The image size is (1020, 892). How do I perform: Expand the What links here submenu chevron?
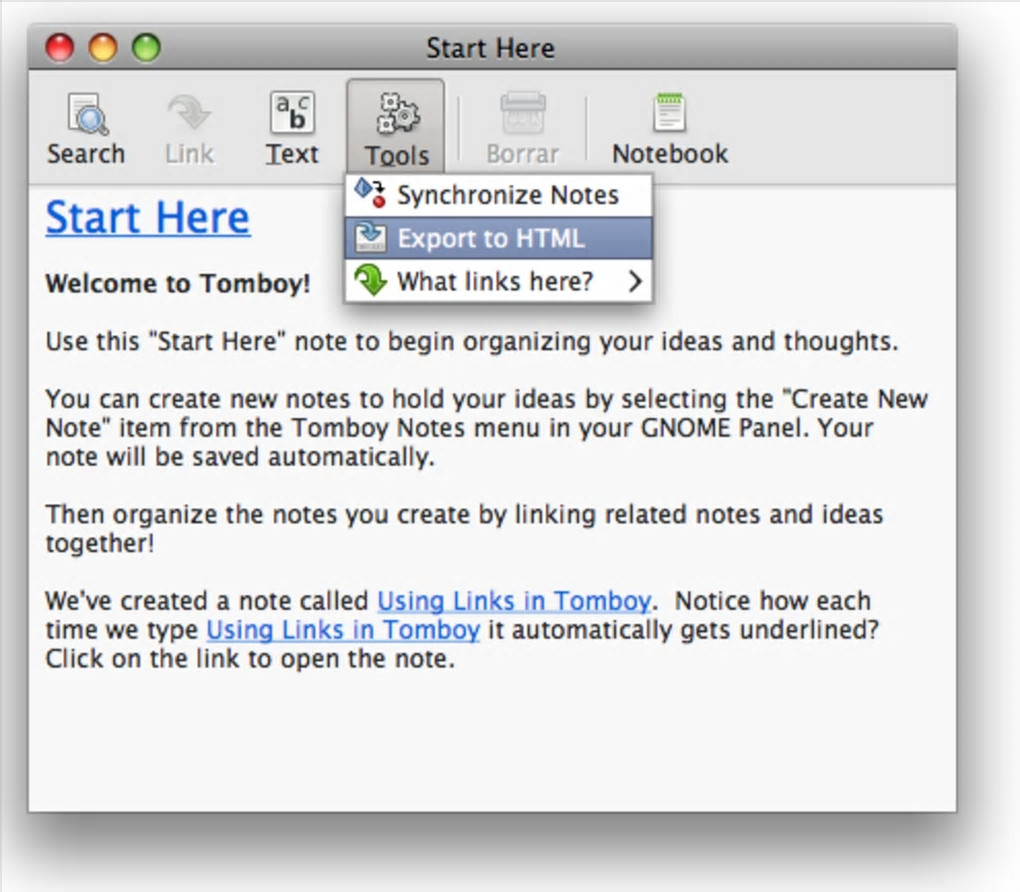pos(635,281)
